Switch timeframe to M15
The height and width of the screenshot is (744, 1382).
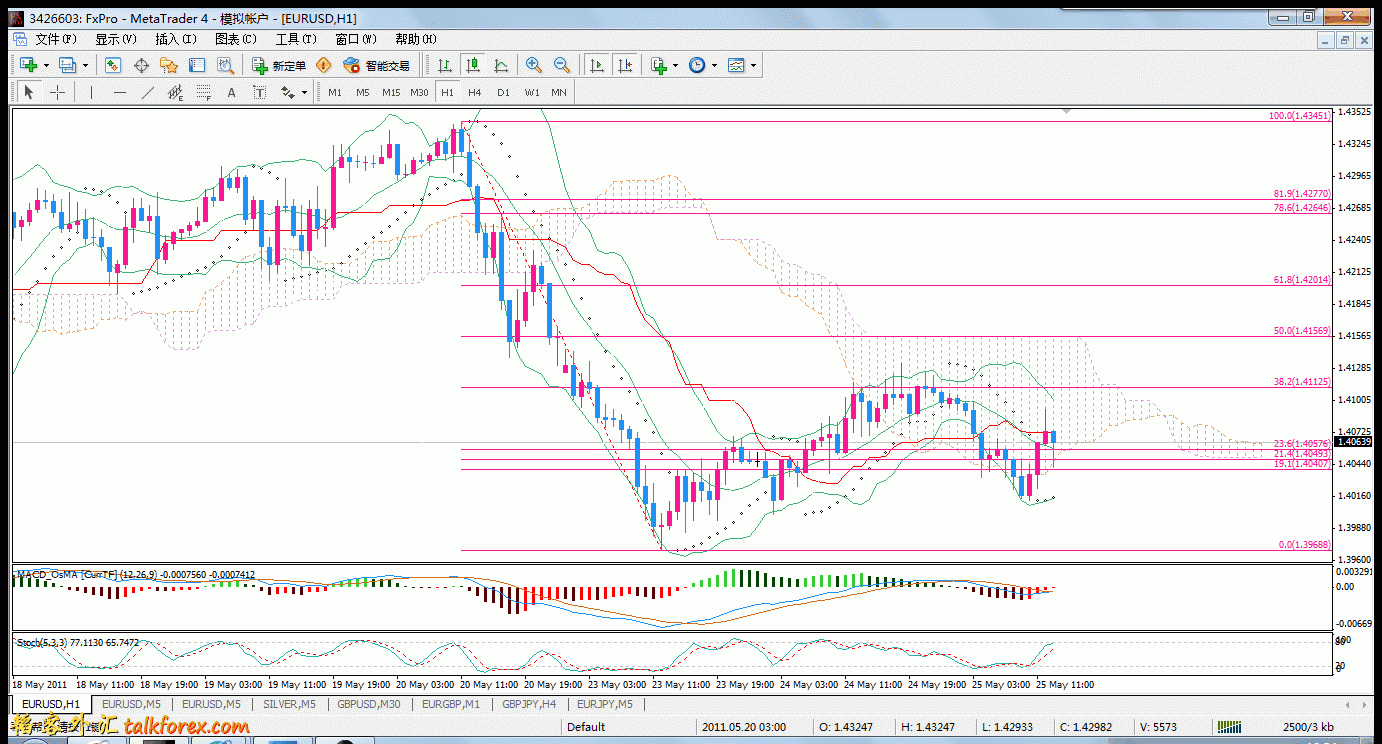point(391,92)
